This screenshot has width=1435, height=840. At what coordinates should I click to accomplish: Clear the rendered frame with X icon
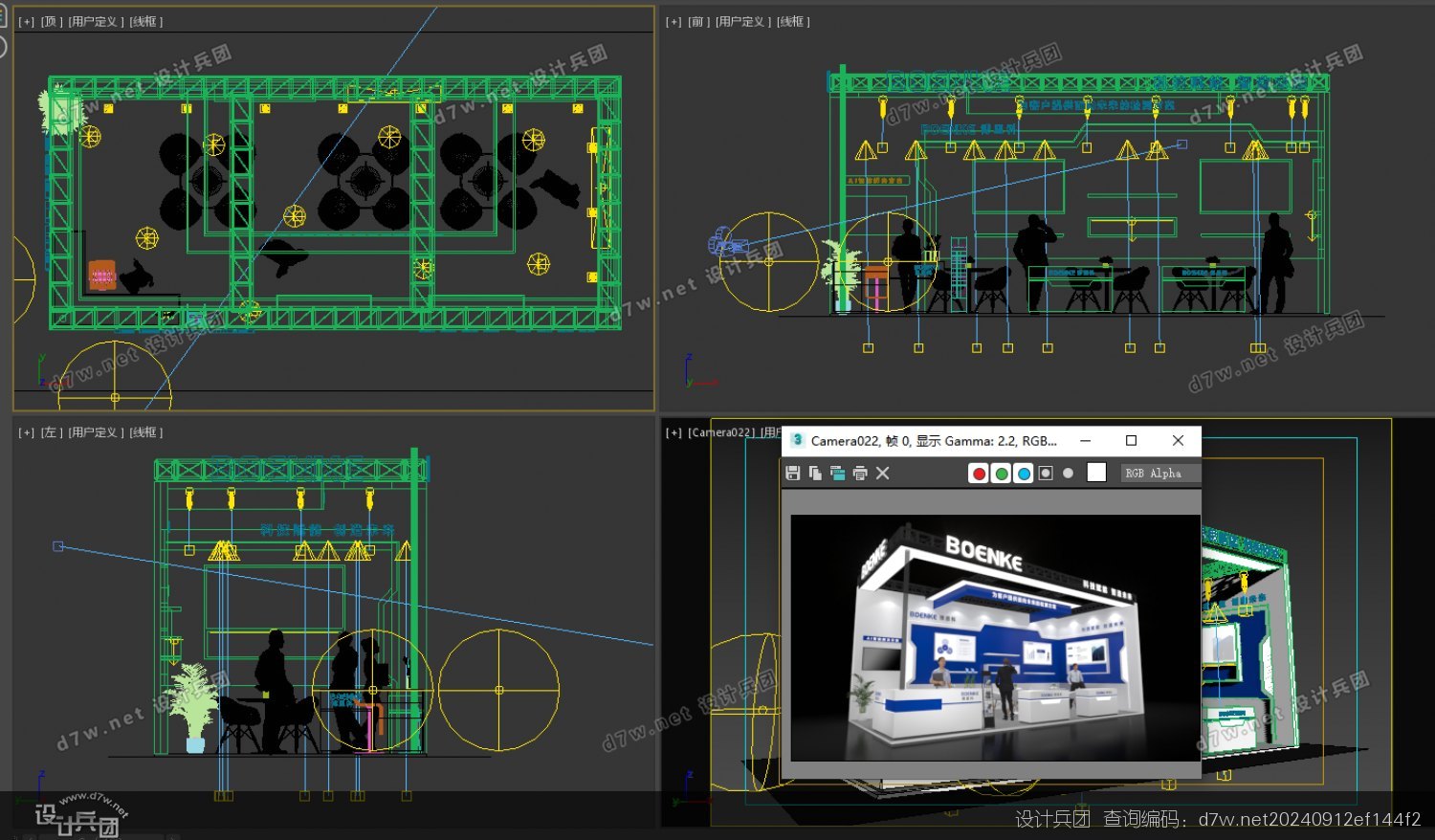[x=883, y=473]
